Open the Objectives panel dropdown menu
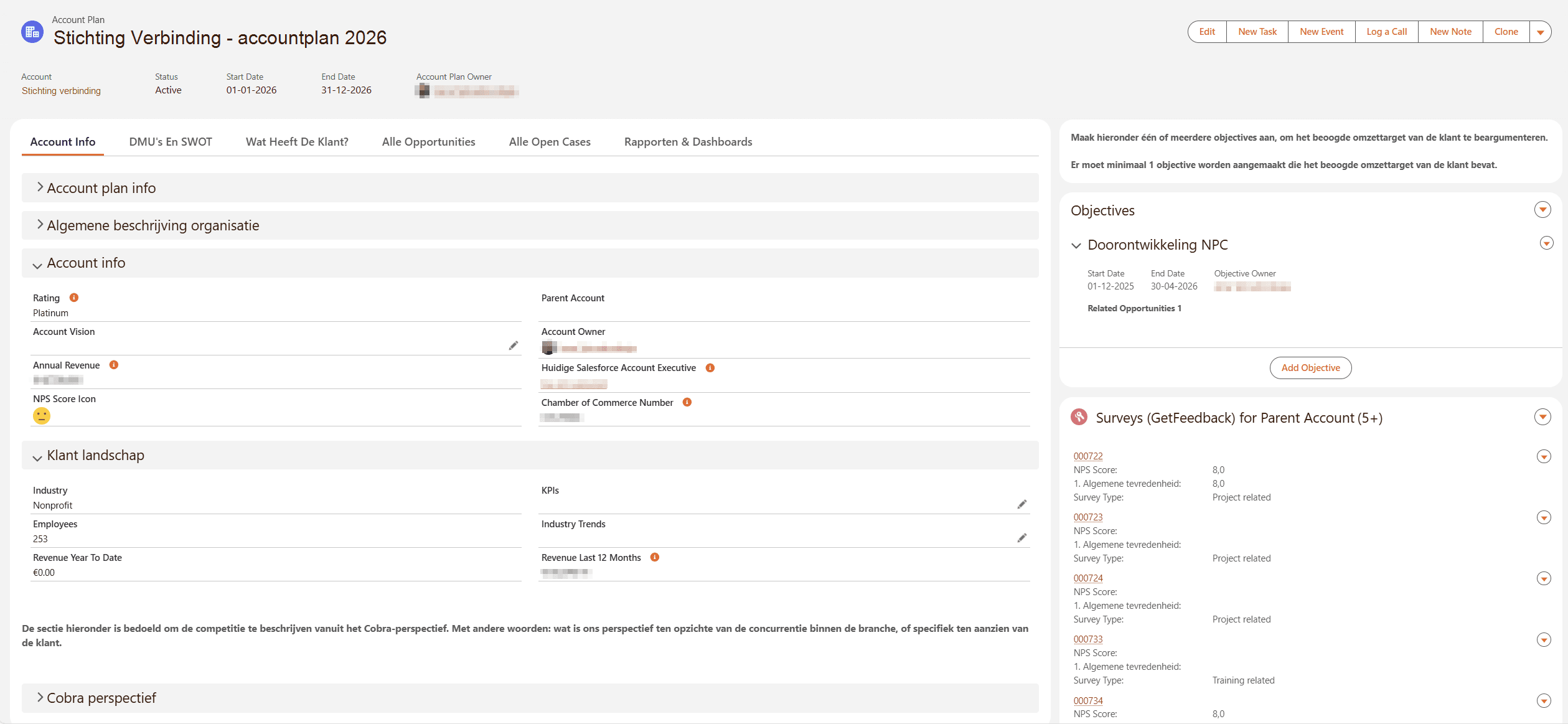Image resolution: width=1568 pixels, height=724 pixels. pos(1542,210)
